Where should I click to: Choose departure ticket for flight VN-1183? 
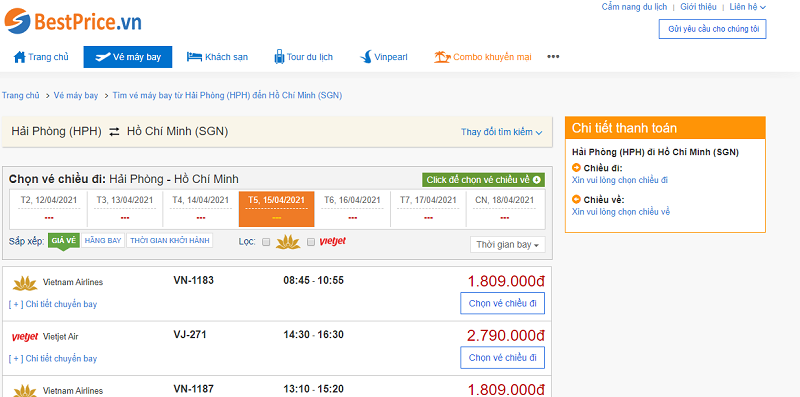[503, 303]
